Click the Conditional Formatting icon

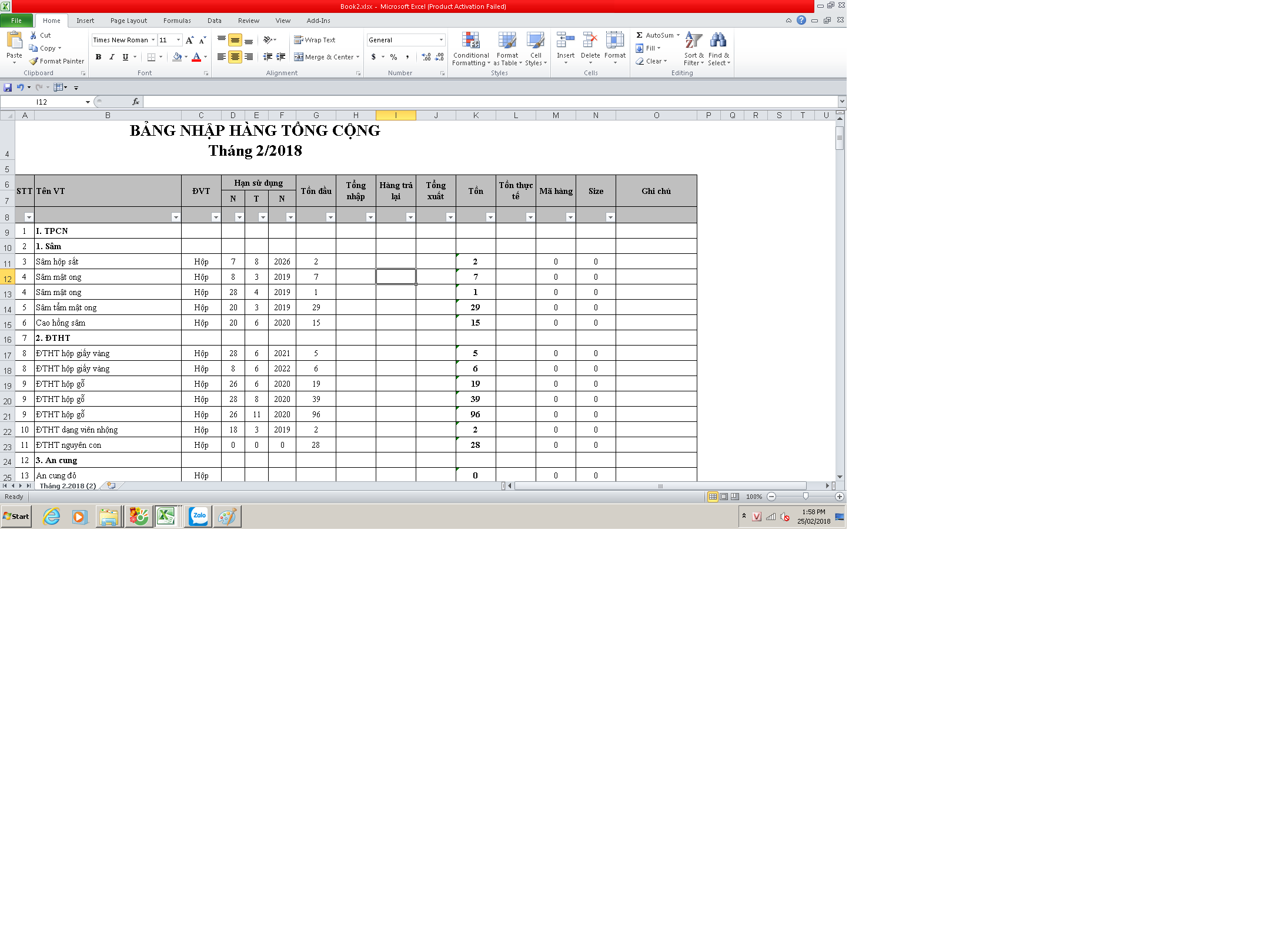pyautogui.click(x=470, y=41)
